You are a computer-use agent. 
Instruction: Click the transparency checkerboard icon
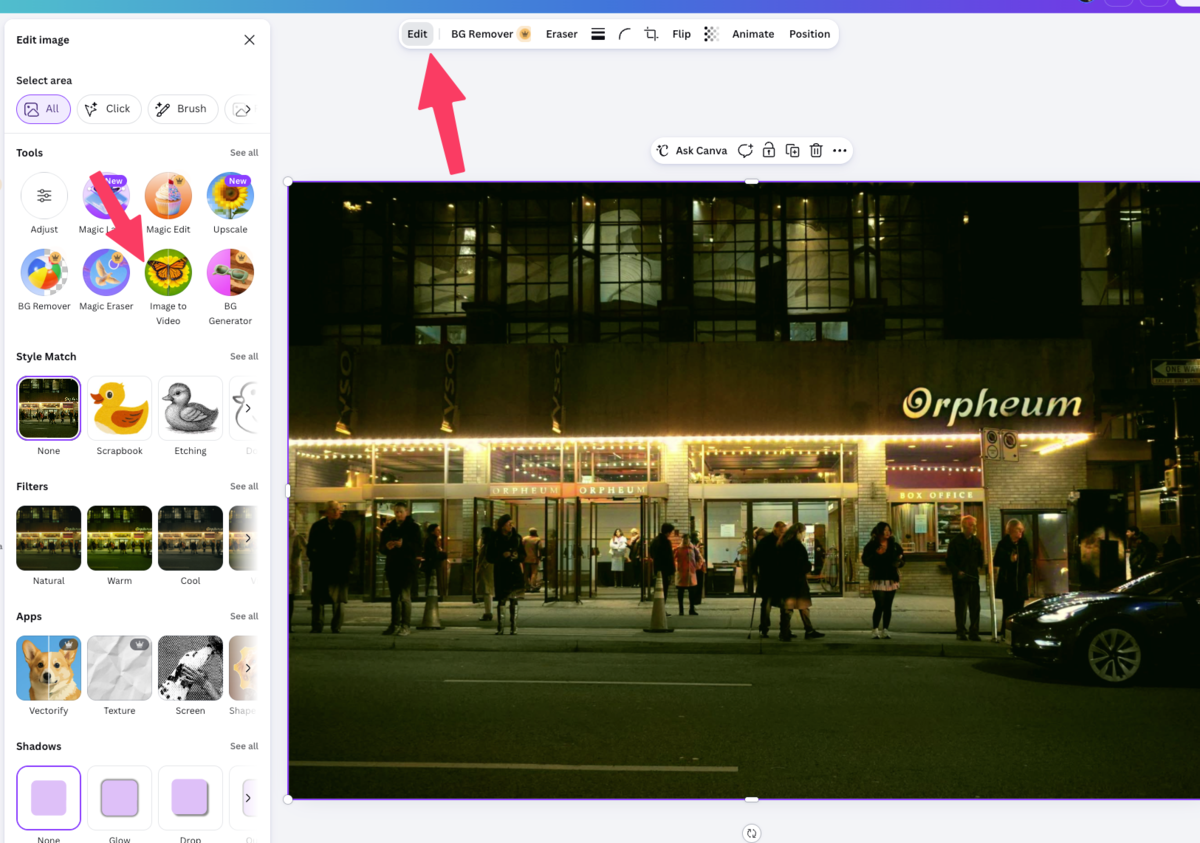tap(711, 34)
